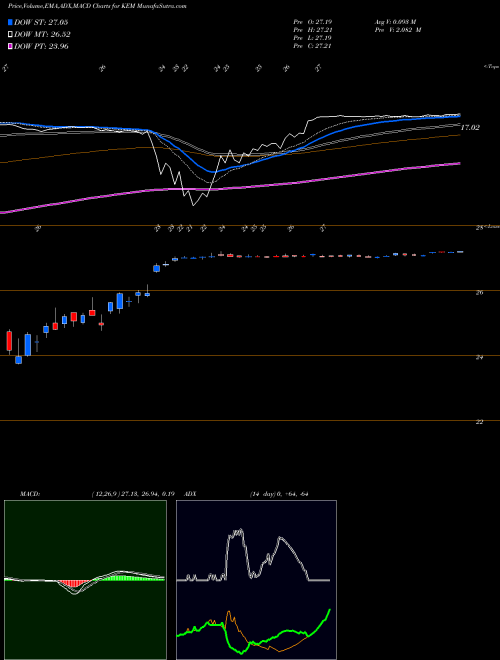Click the 'Pre L: 27.19' value
This screenshot has height=660, width=500.
point(313,38)
